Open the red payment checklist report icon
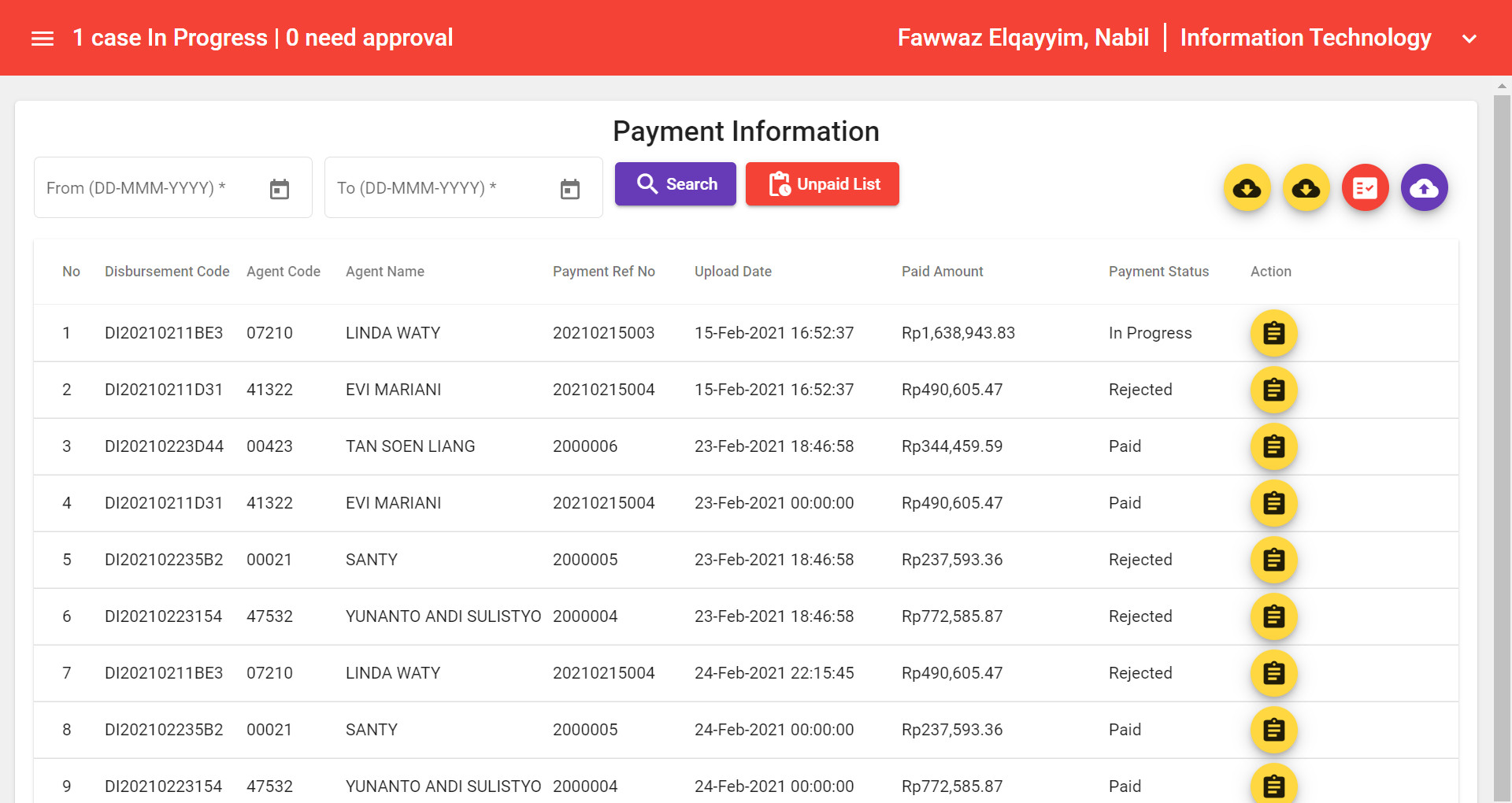Screen dimensions: 1512x803 [1365, 187]
